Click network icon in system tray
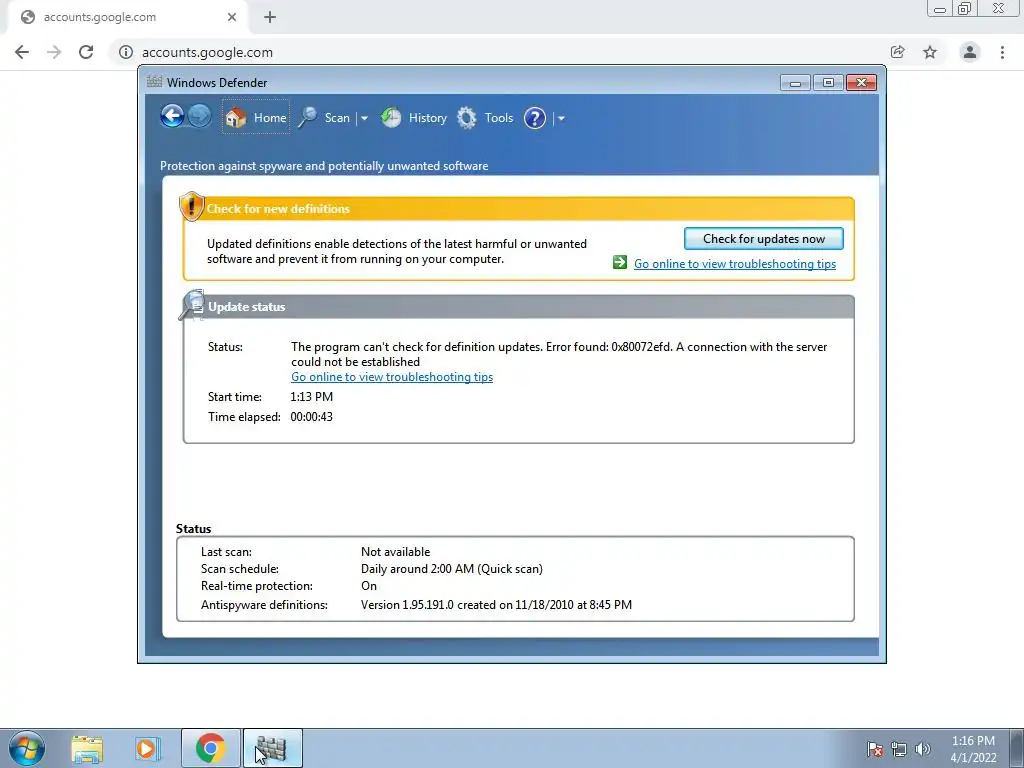 (x=899, y=749)
